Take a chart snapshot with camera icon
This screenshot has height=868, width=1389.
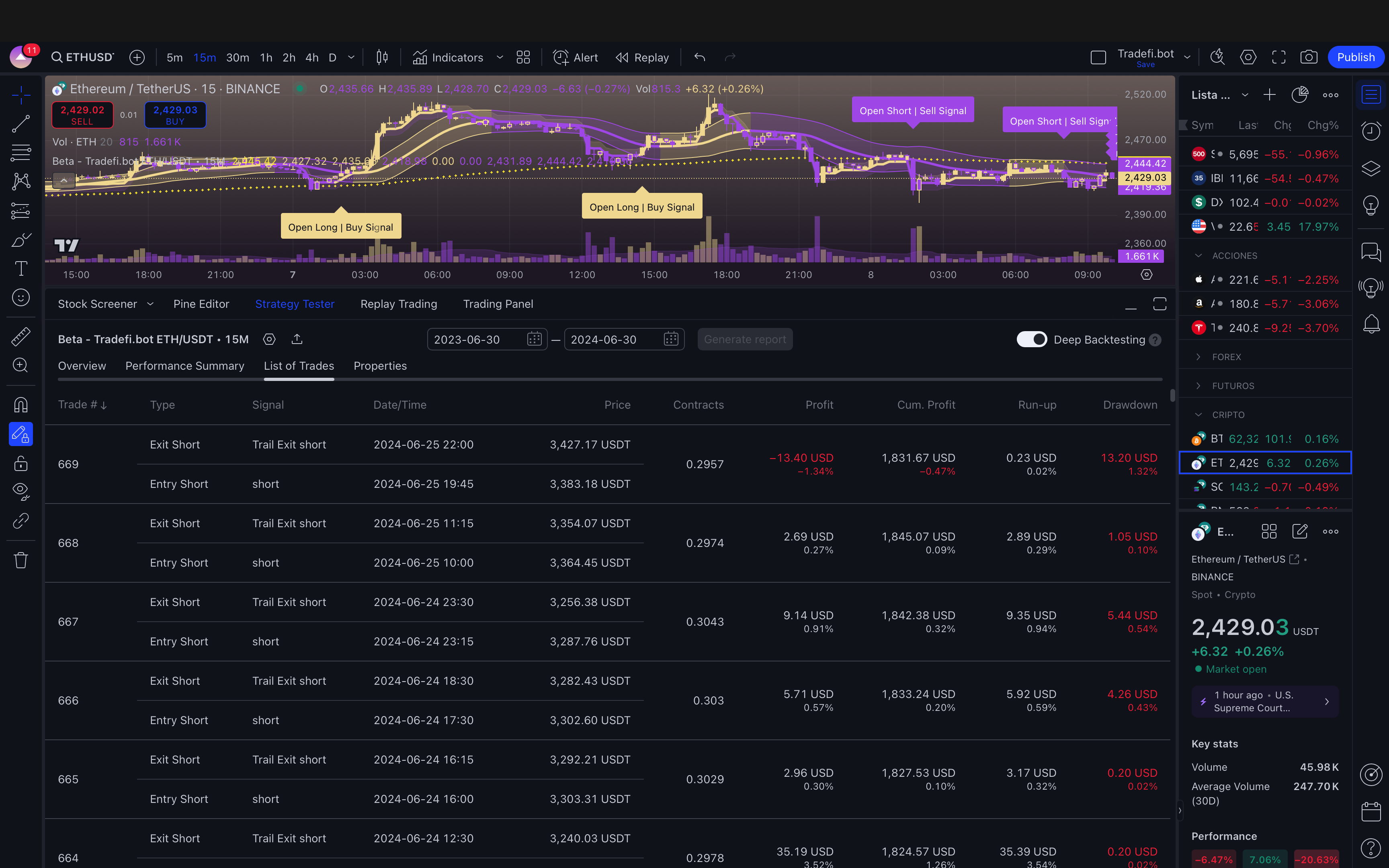(x=1309, y=57)
